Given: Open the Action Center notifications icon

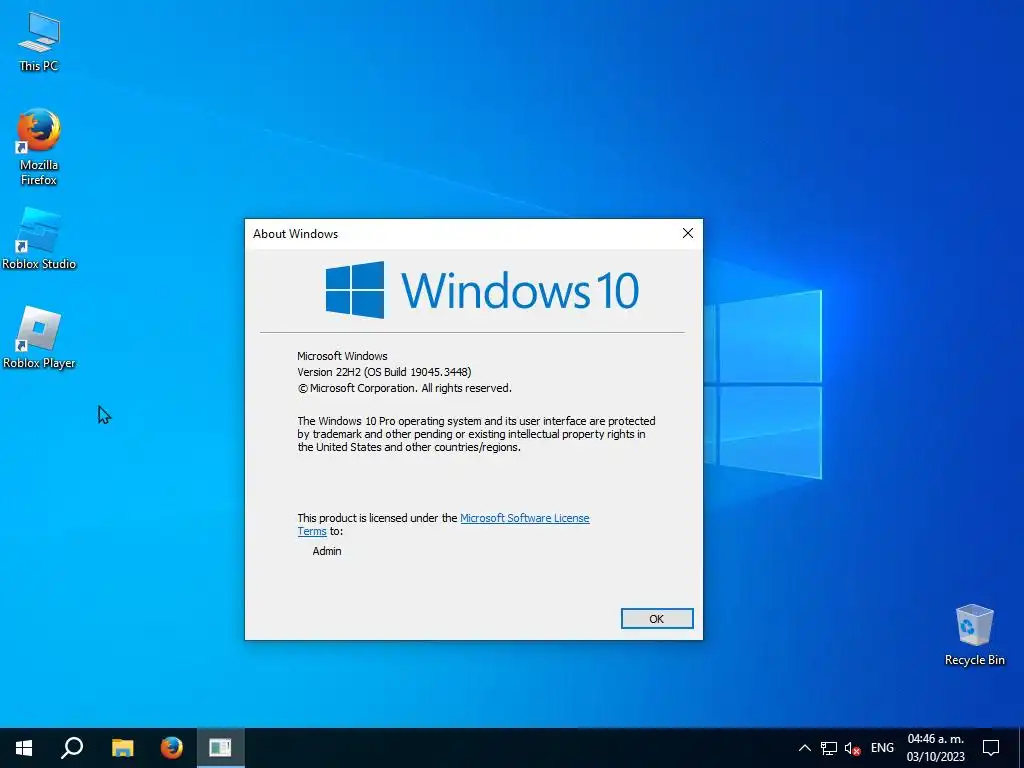Looking at the screenshot, I should [991, 748].
